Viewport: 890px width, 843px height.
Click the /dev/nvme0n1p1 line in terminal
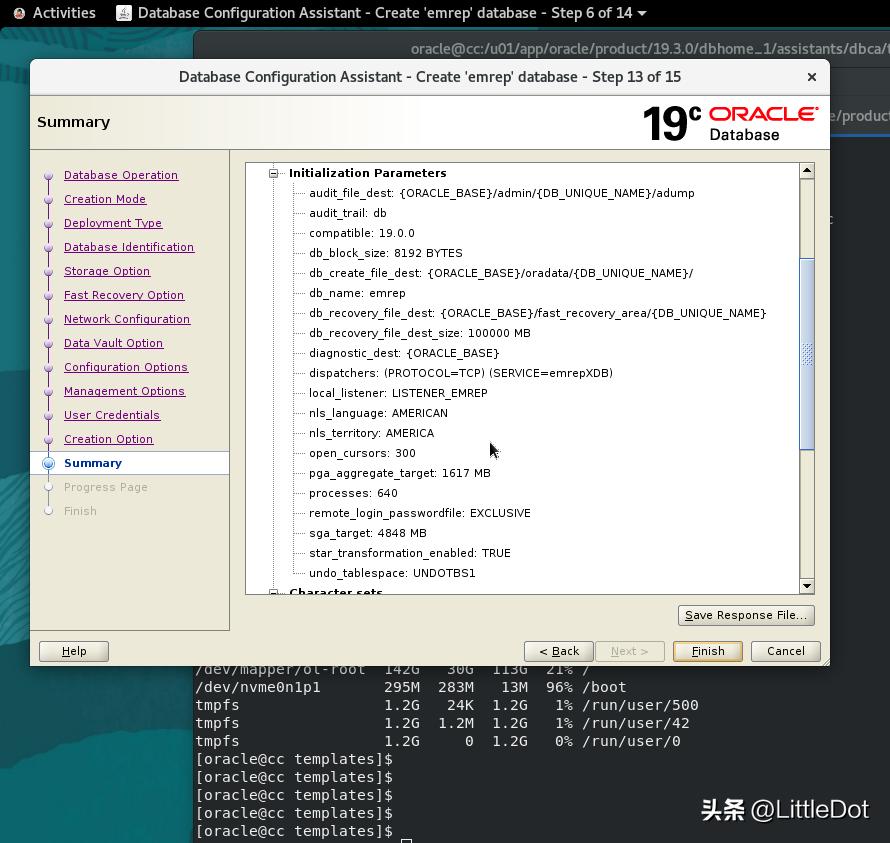[410, 687]
